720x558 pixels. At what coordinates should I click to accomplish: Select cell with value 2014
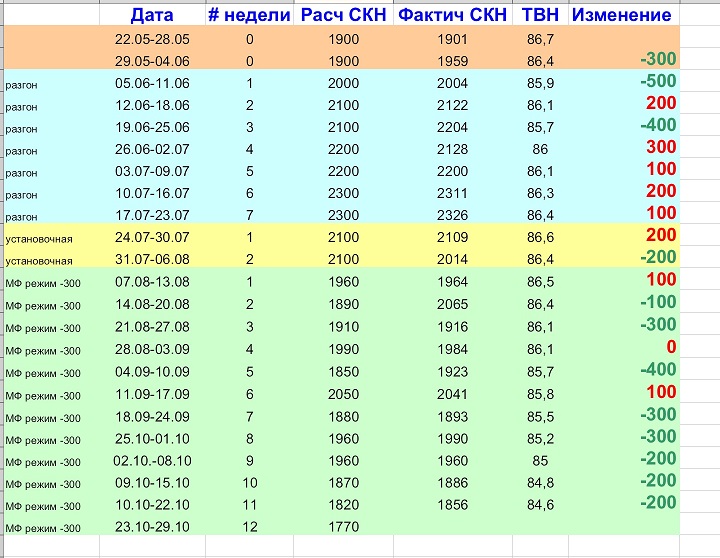[x=453, y=259]
